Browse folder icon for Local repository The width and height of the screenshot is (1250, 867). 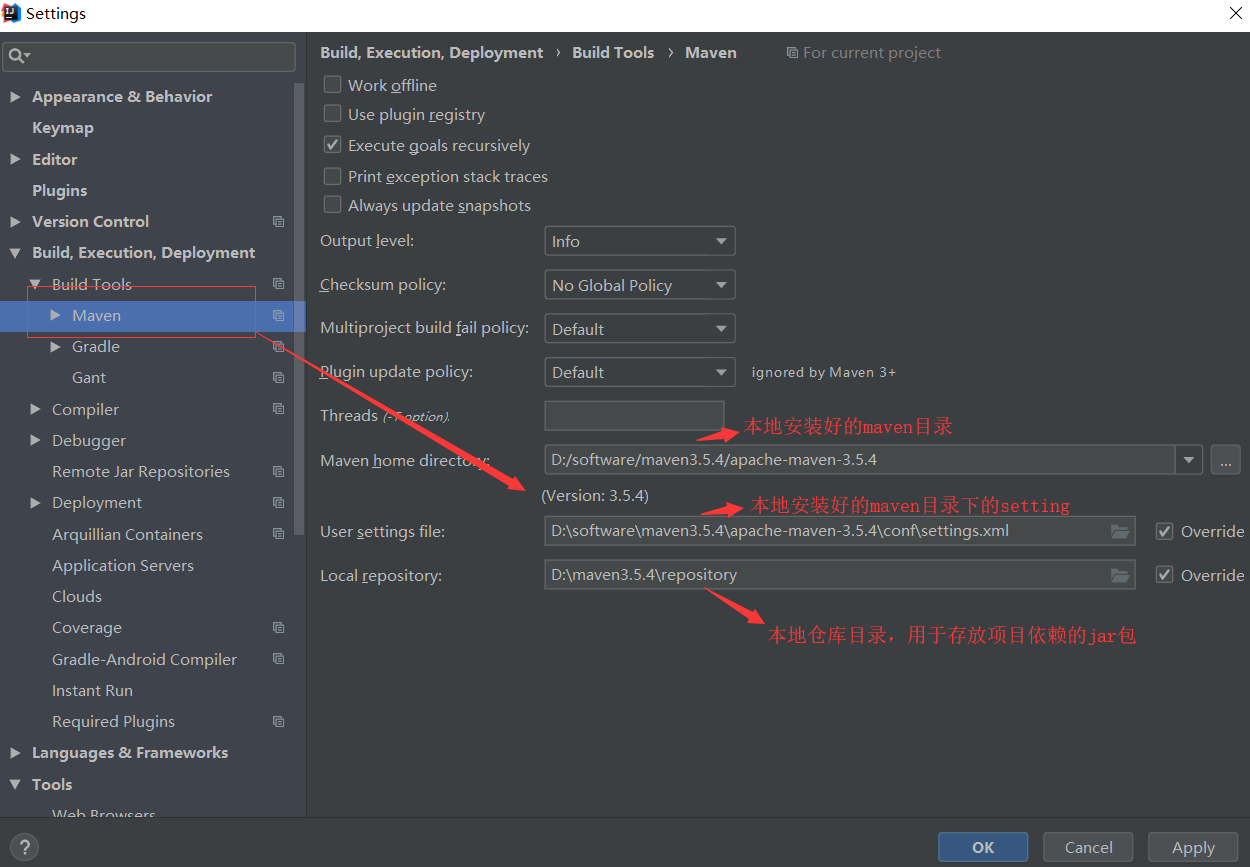1120,575
